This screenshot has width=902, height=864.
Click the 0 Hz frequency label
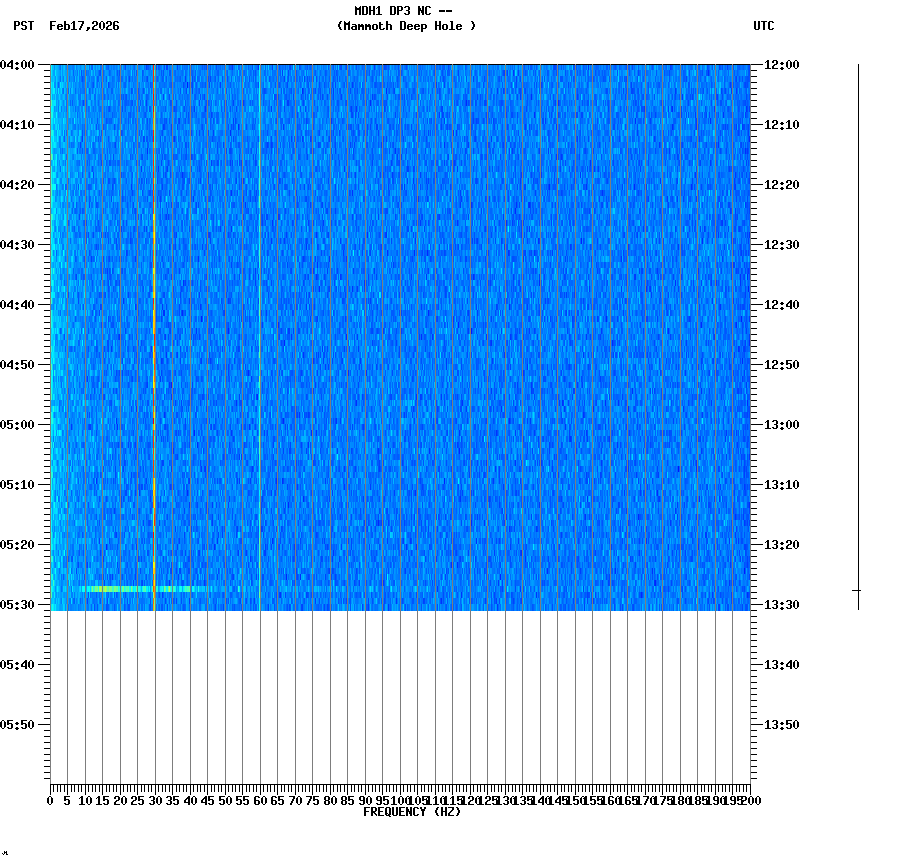[47, 800]
